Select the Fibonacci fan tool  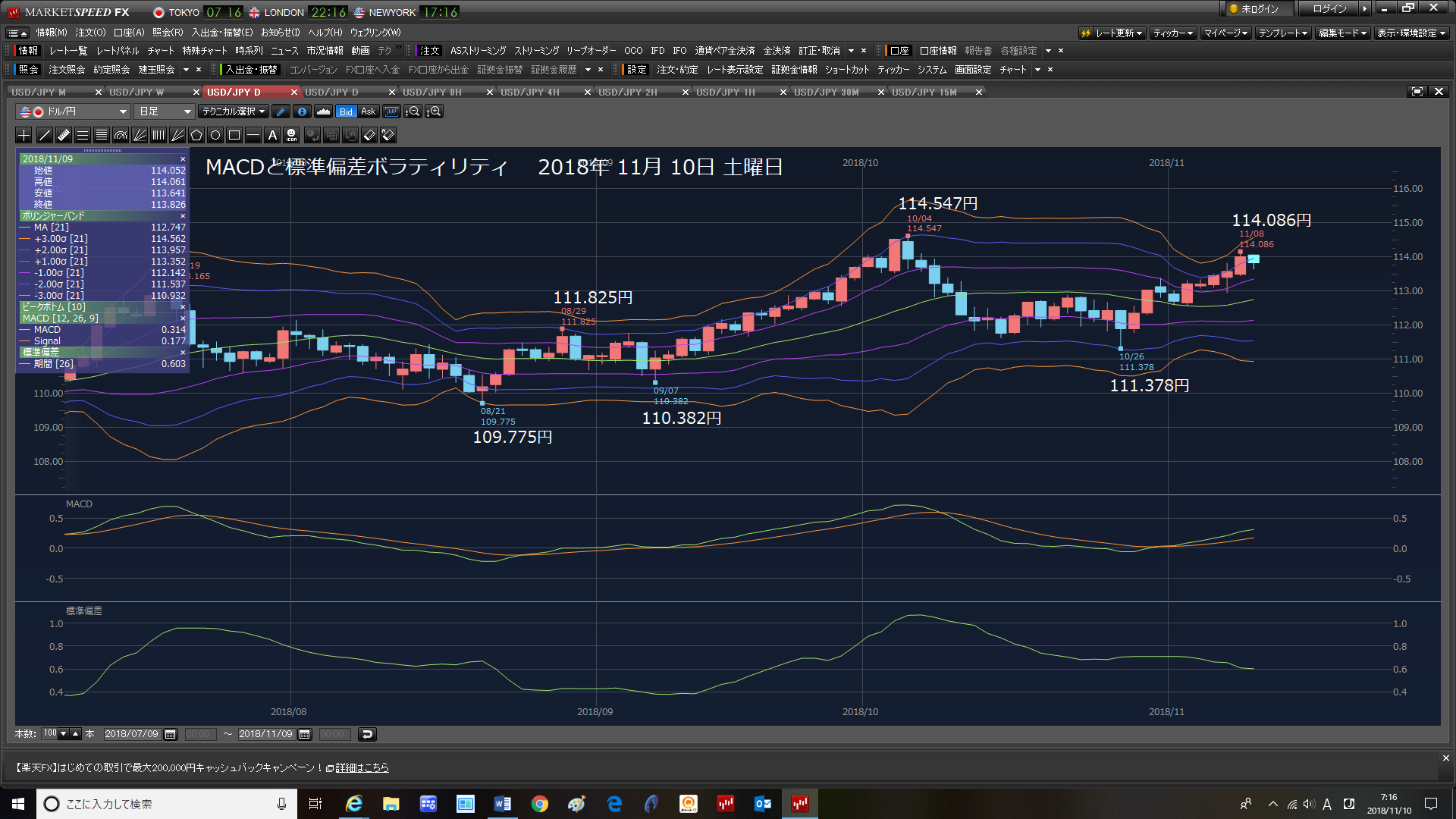click(x=140, y=135)
